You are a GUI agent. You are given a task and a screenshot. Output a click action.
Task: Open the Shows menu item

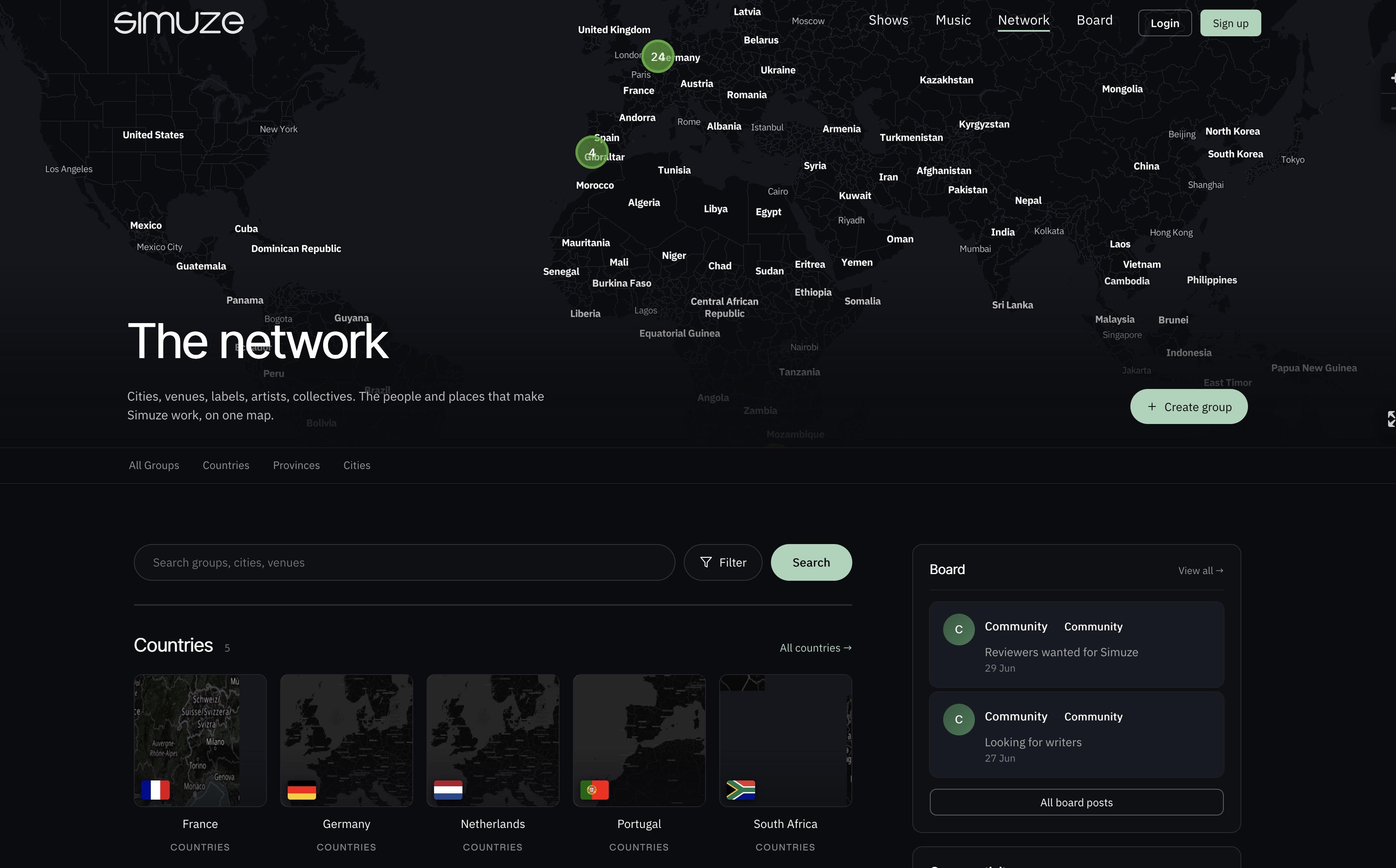coord(888,20)
